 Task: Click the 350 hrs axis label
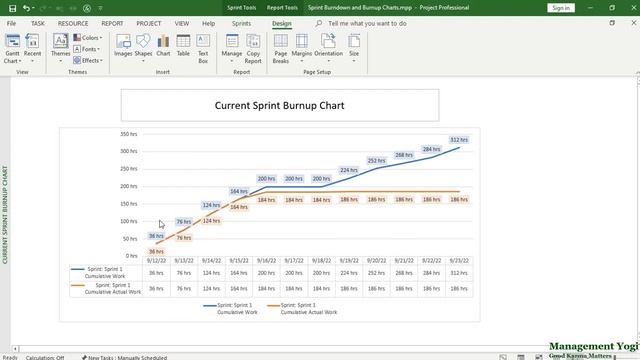(x=129, y=134)
